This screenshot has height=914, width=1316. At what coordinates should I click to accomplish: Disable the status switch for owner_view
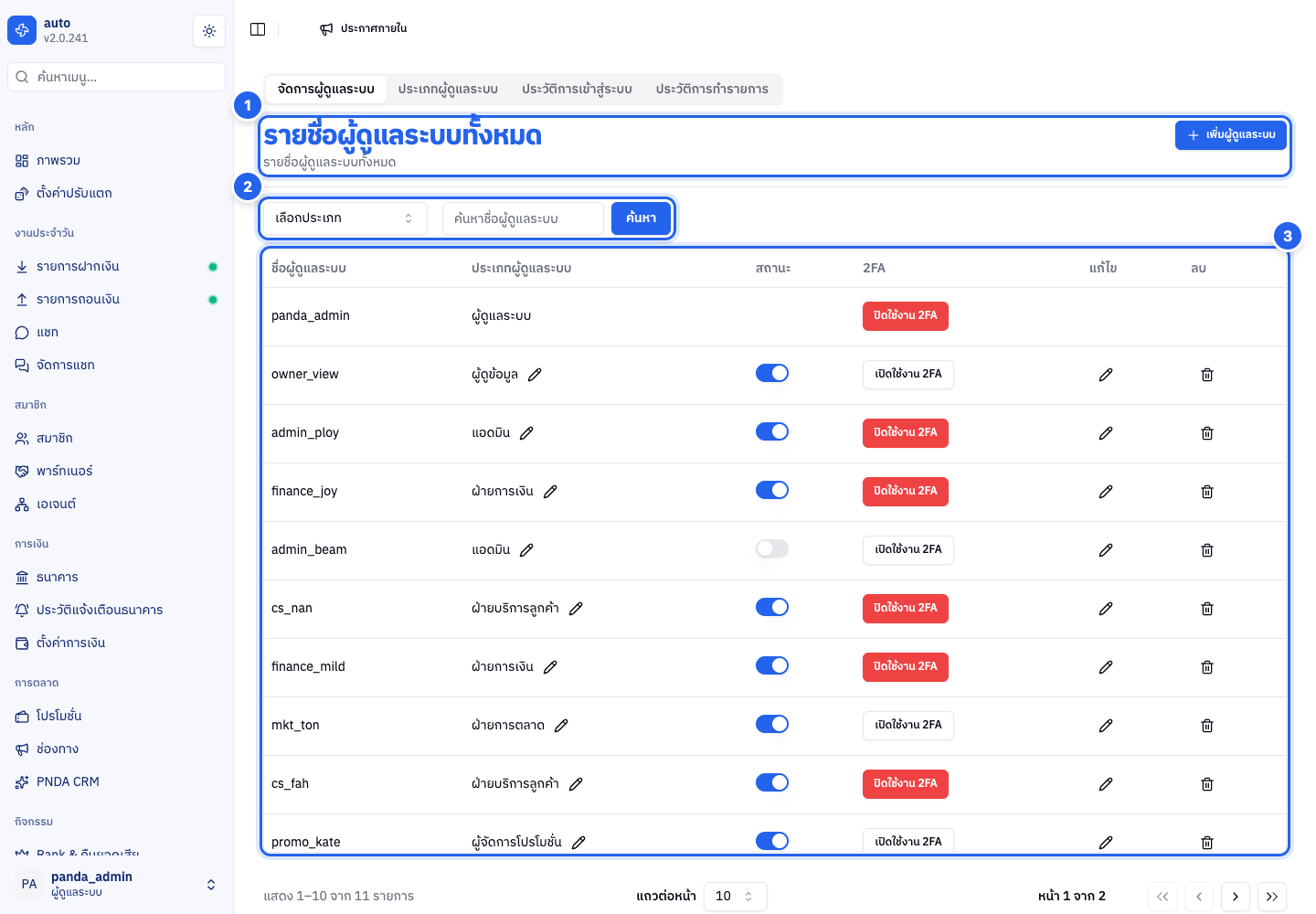click(x=772, y=373)
